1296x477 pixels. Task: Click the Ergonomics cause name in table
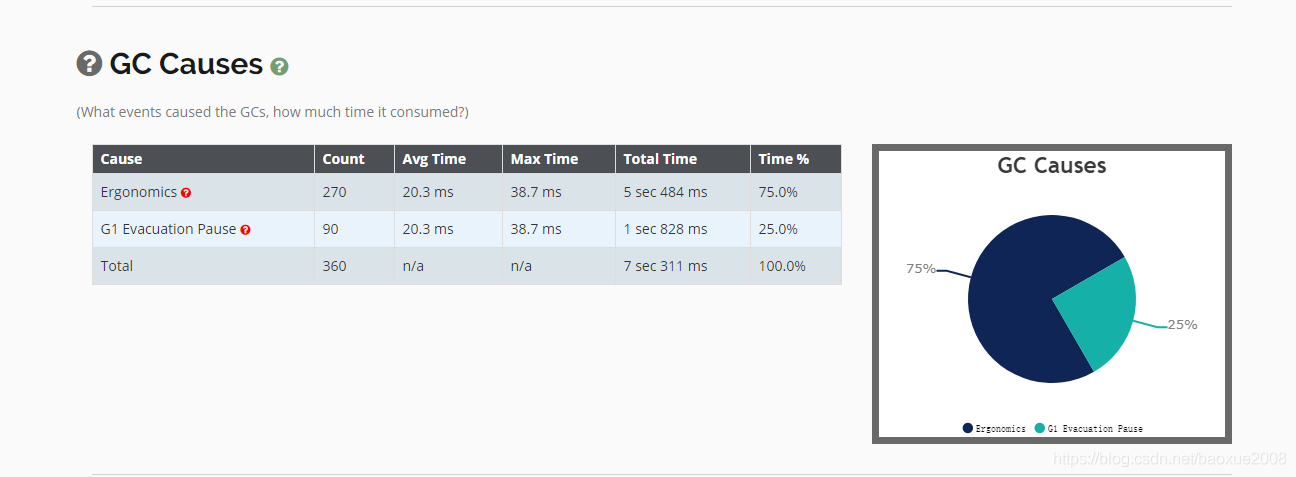click(x=138, y=192)
